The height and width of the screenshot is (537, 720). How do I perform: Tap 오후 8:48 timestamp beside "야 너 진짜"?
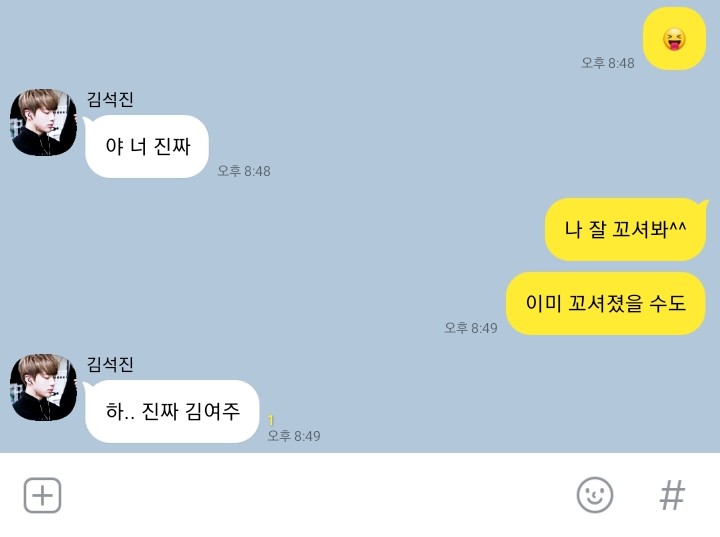244,171
